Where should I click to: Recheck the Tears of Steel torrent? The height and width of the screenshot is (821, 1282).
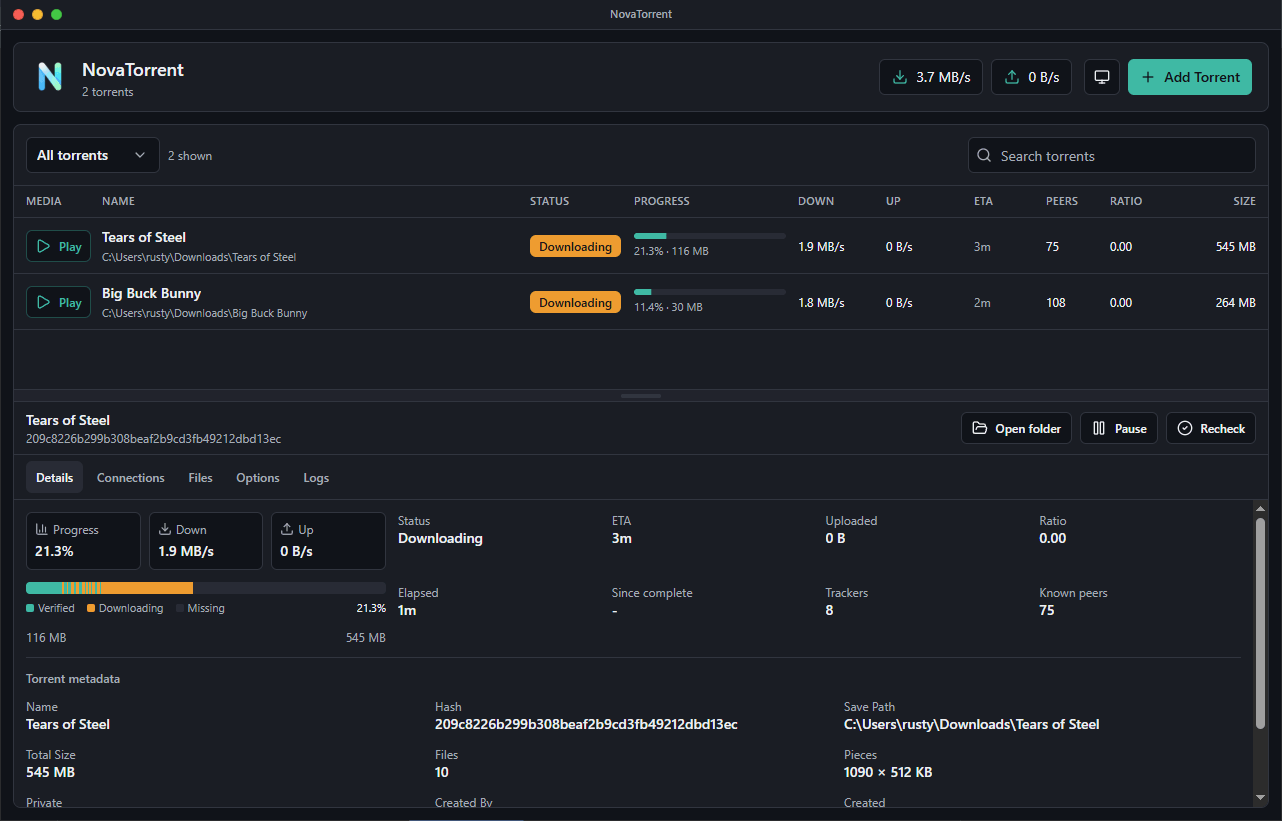[1211, 428]
